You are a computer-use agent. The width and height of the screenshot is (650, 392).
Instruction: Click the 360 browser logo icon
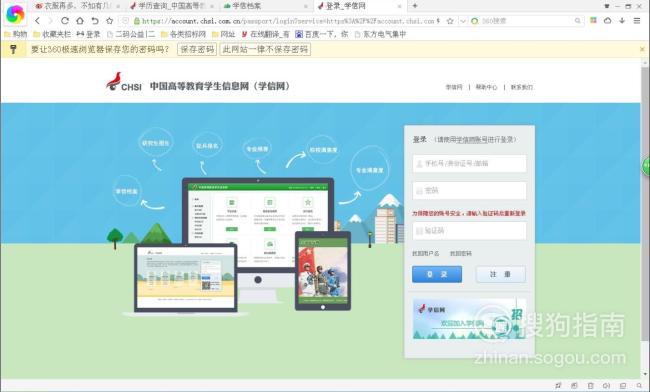[15, 14]
